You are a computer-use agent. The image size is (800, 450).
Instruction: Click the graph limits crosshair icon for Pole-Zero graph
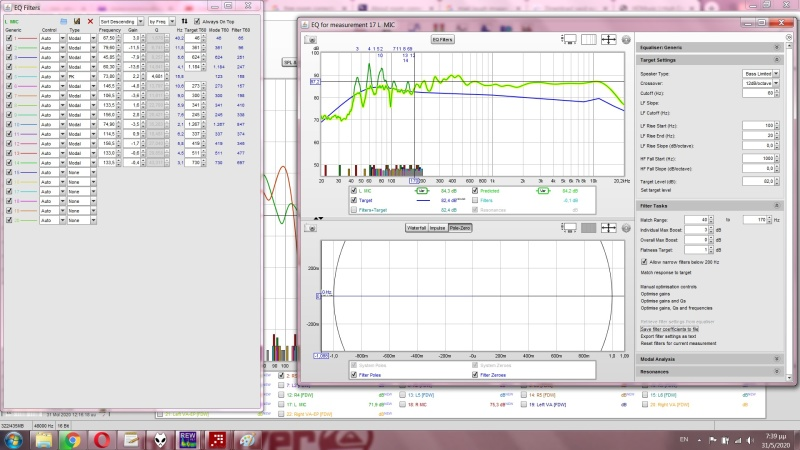[x=608, y=228]
